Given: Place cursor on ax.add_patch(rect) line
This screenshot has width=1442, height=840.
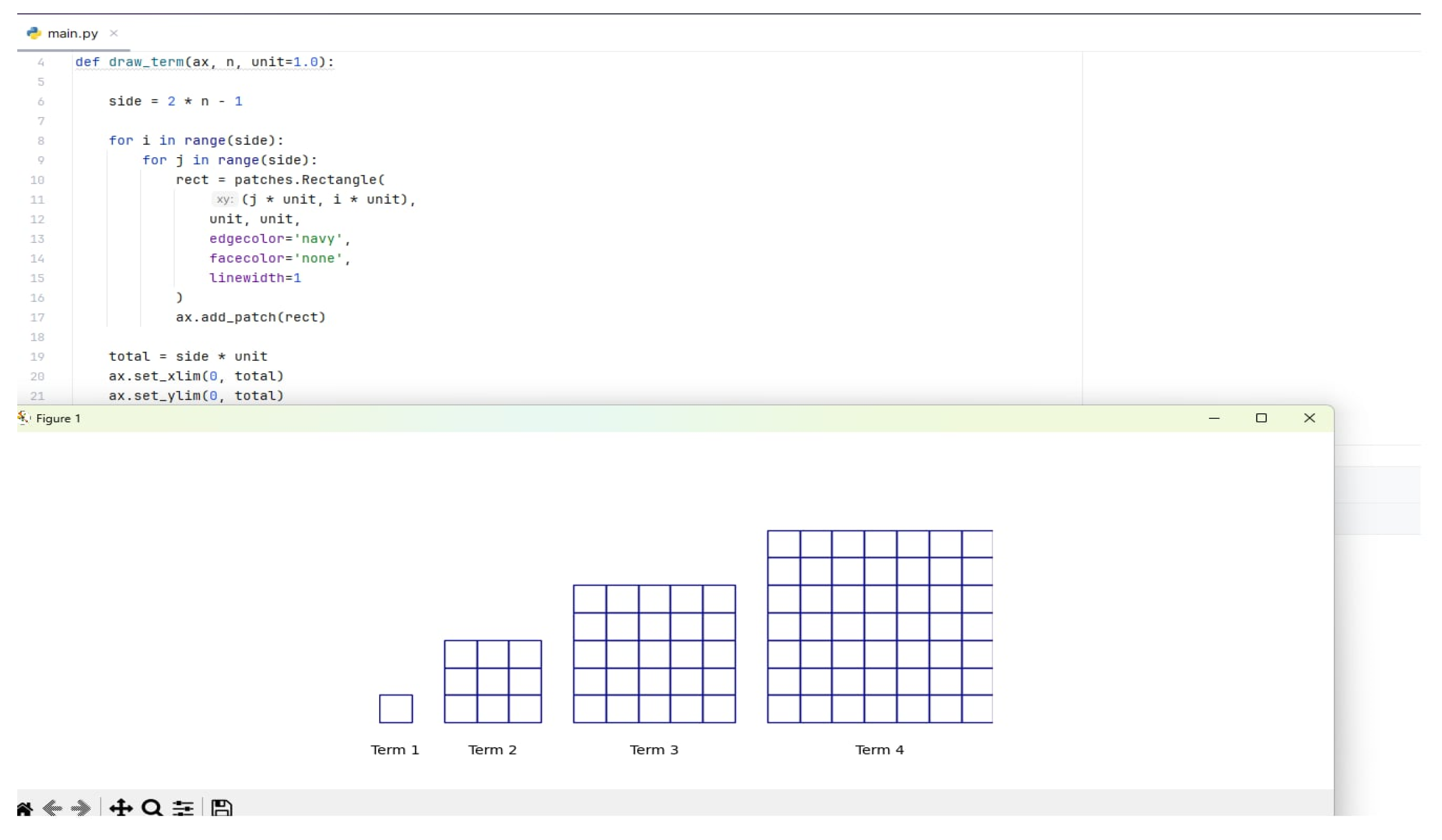Looking at the screenshot, I should tap(250, 317).
